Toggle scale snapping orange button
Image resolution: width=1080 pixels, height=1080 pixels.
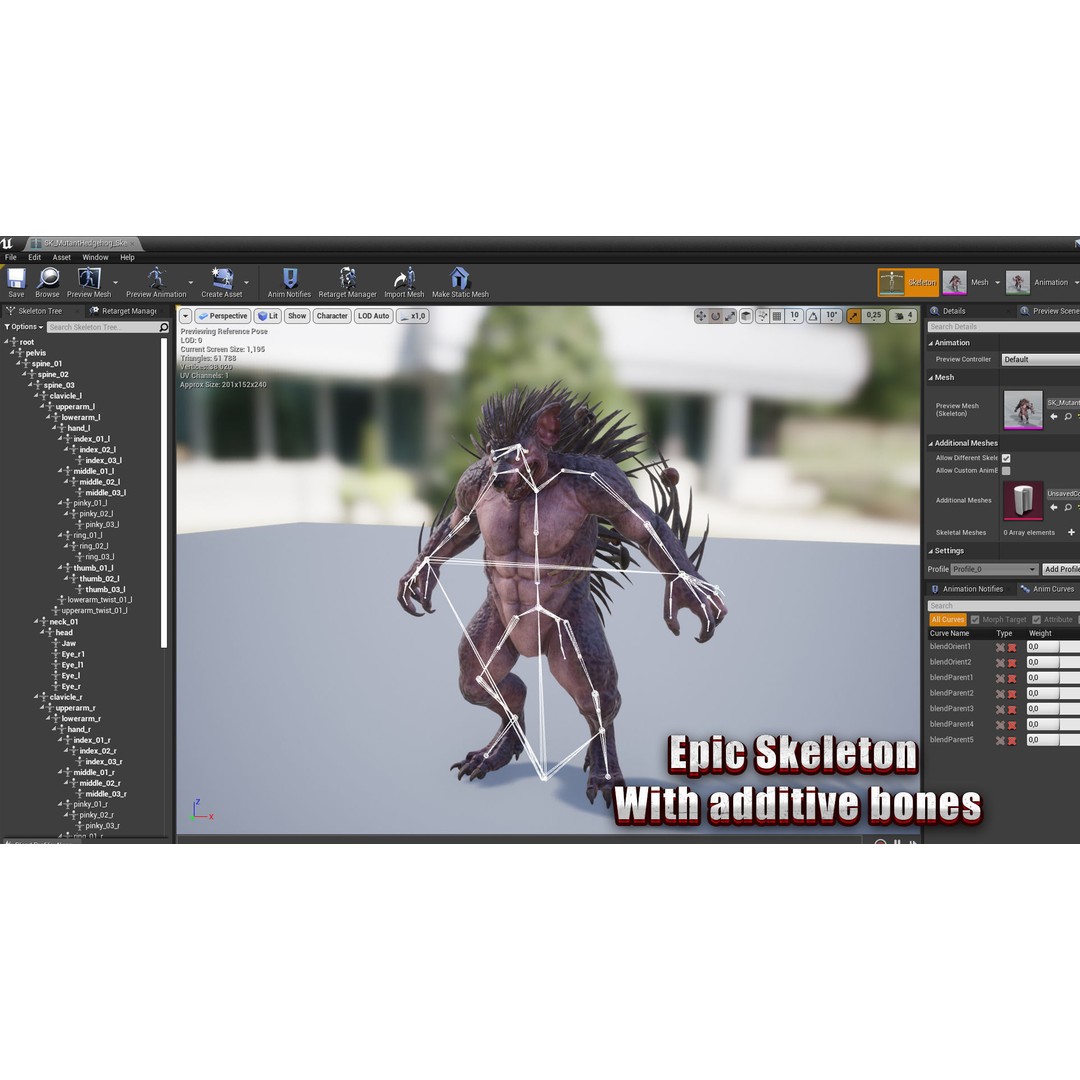(854, 316)
